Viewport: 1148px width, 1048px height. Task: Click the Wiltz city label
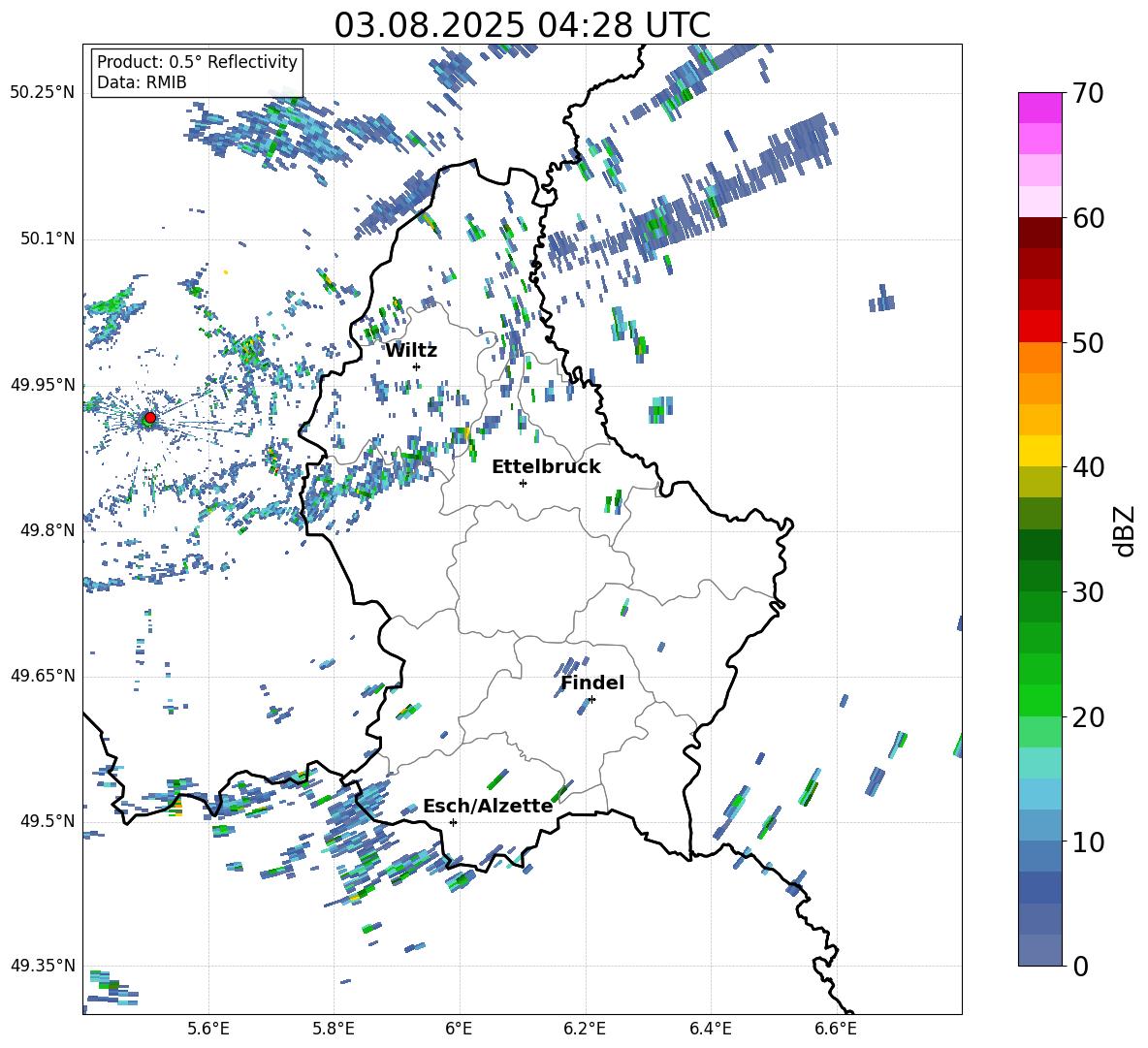(411, 351)
